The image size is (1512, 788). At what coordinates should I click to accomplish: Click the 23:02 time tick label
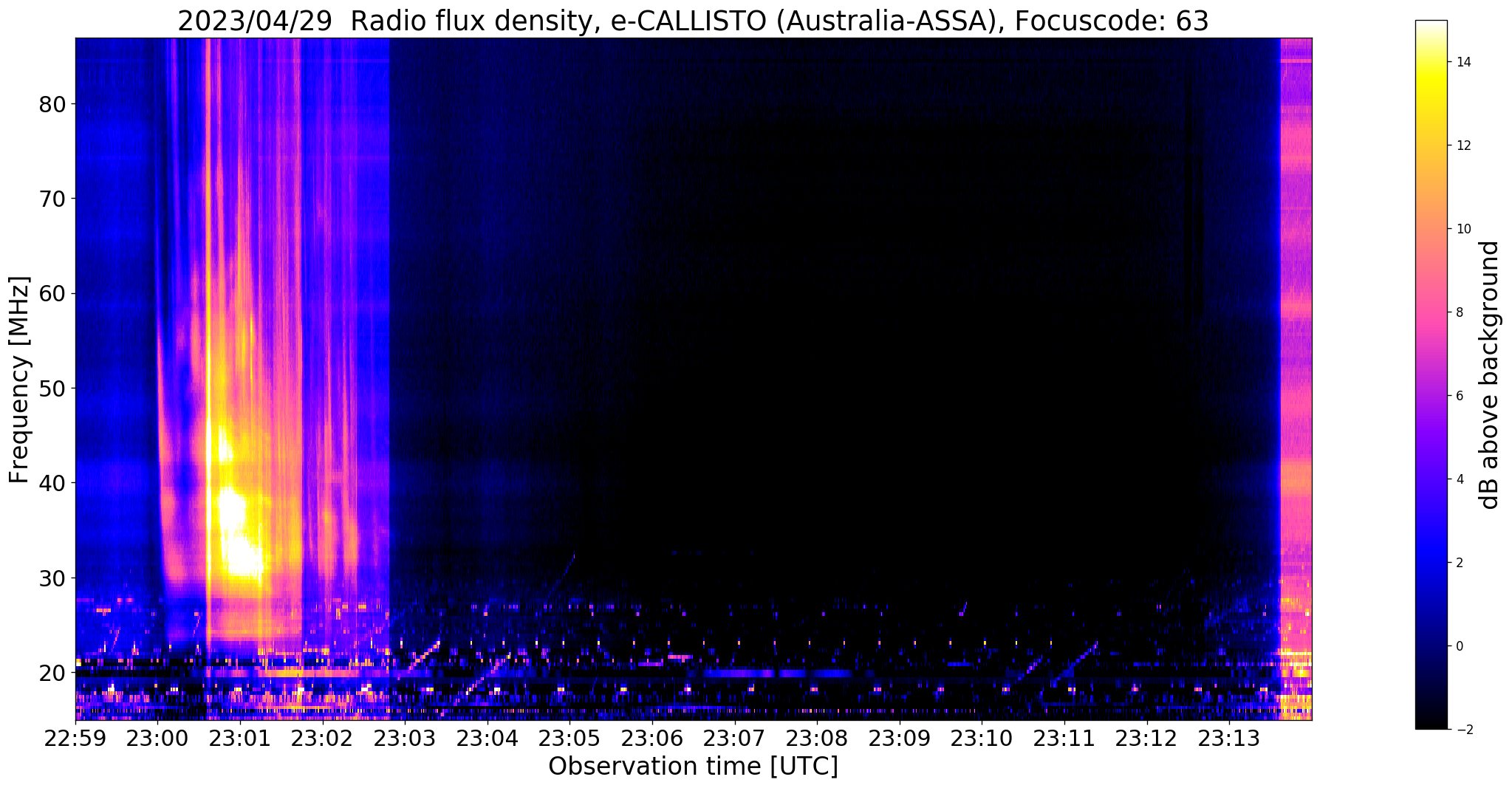pos(323,739)
